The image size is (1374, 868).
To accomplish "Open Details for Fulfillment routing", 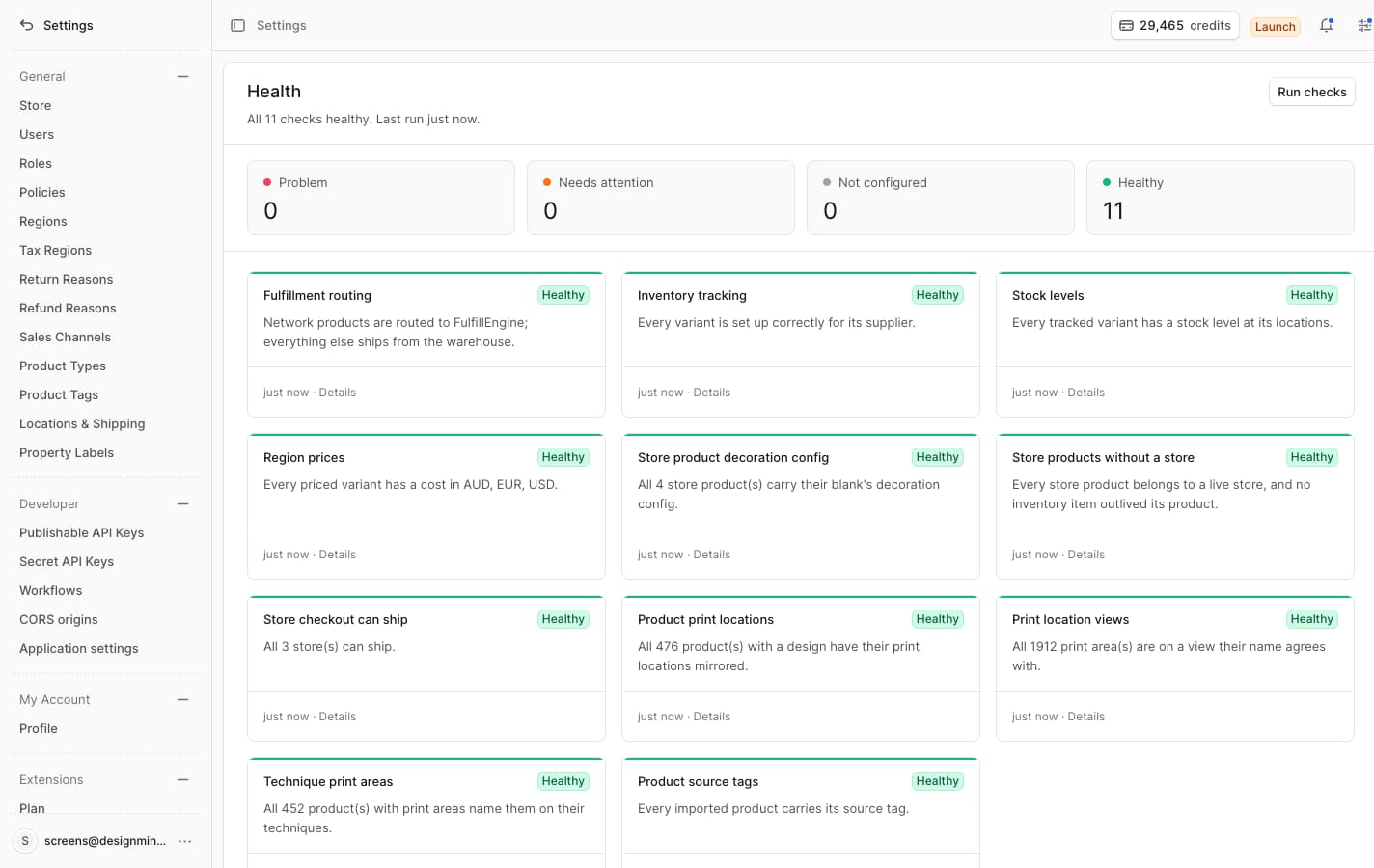I will pos(338,393).
